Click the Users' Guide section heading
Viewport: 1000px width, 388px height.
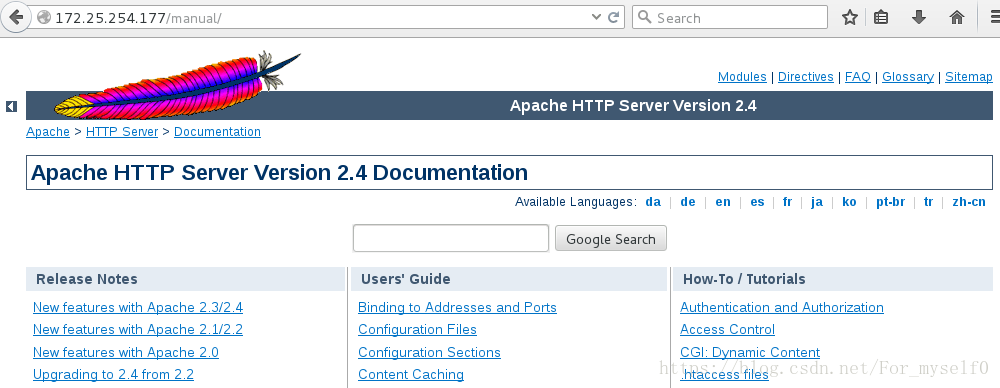406,279
